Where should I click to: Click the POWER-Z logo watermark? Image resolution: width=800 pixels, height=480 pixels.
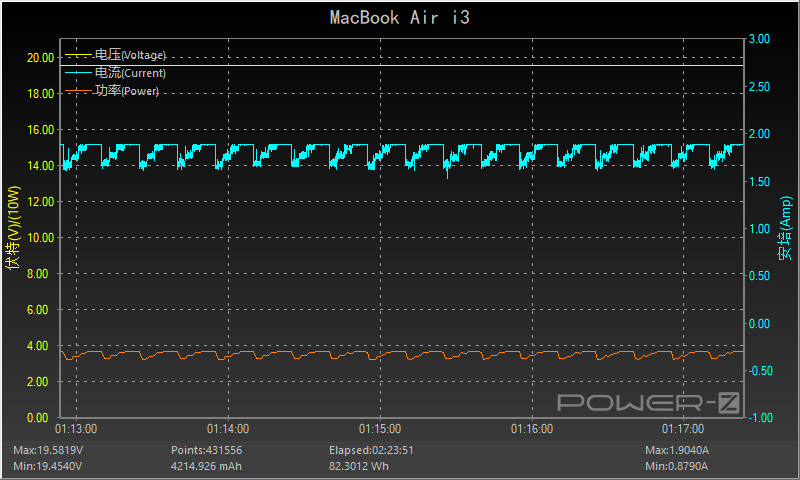(647, 402)
